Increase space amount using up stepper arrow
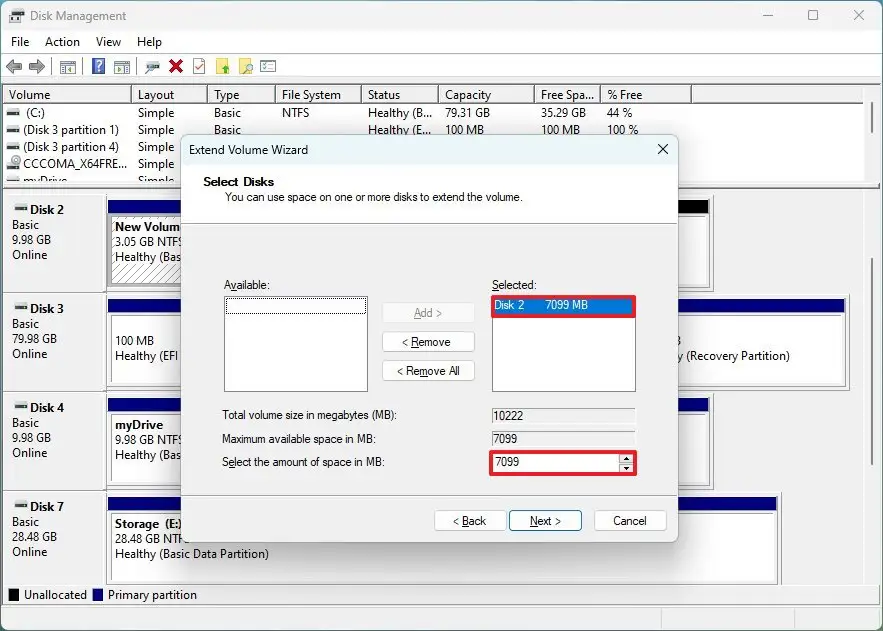This screenshot has height=631, width=883. (628, 458)
